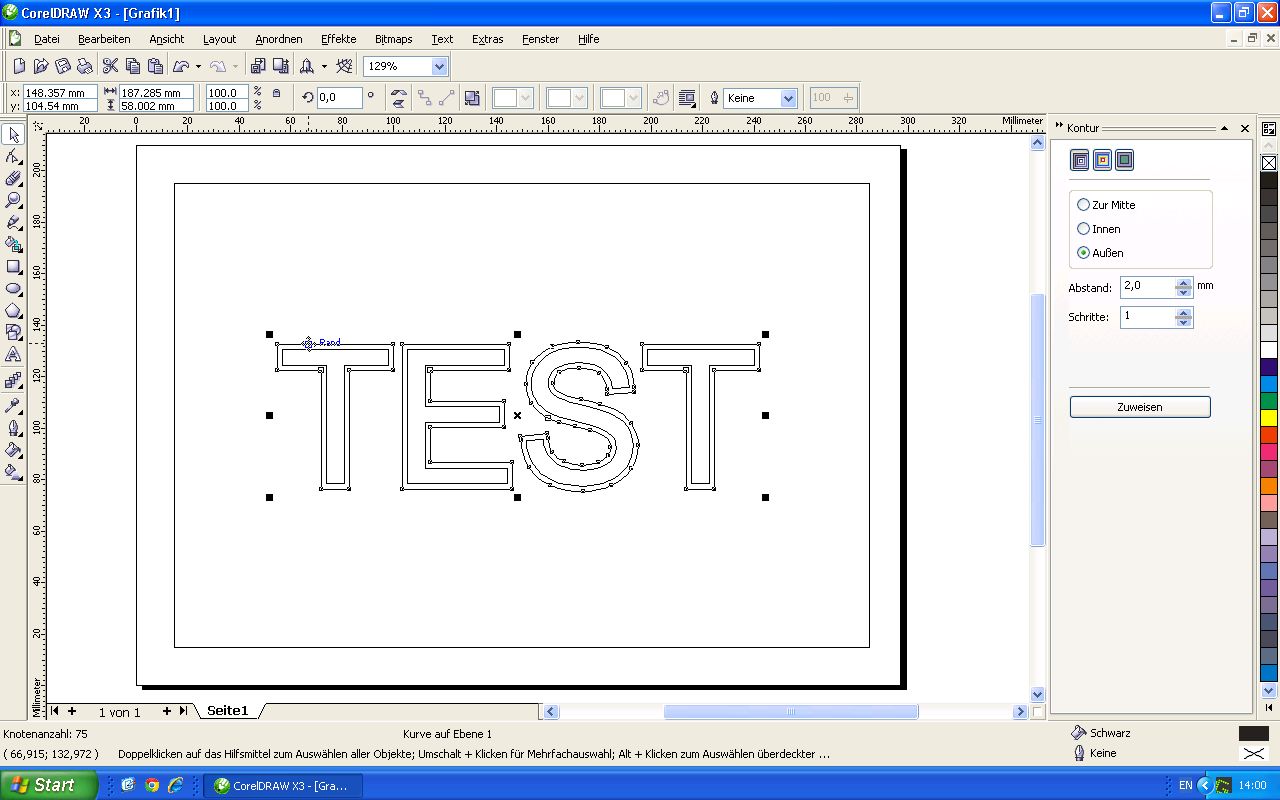Viewport: 1280px width, 800px height.
Task: Click the Import toolbar icon
Action: pos(258,66)
